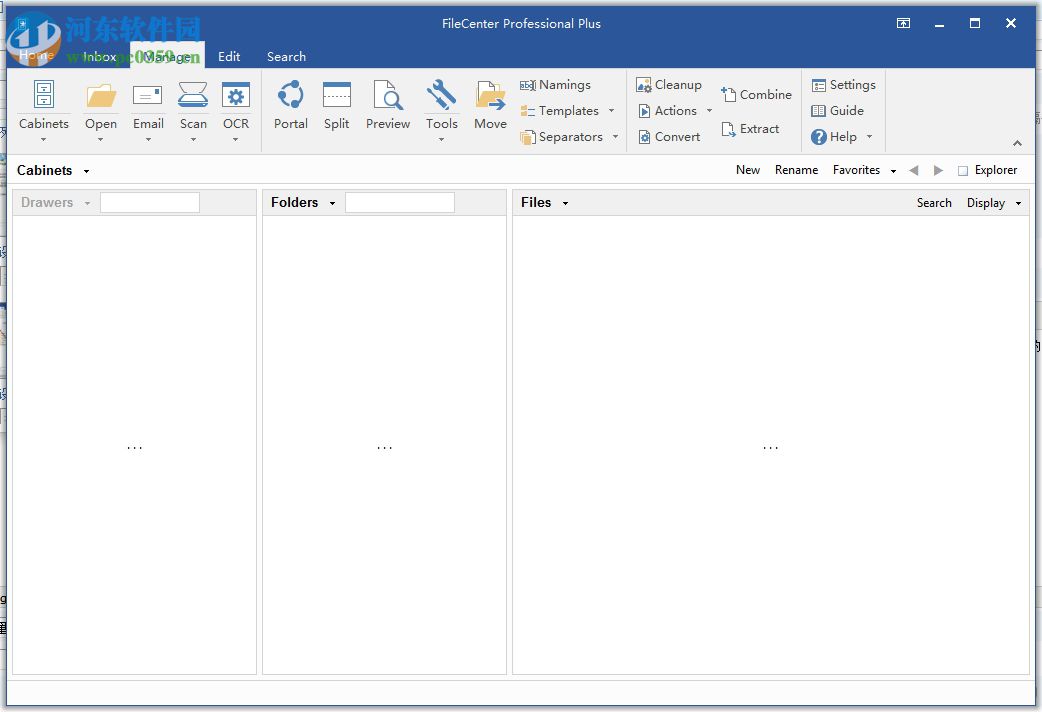Image resolution: width=1042 pixels, height=712 pixels.
Task: Select the Split document tool
Action: (337, 97)
